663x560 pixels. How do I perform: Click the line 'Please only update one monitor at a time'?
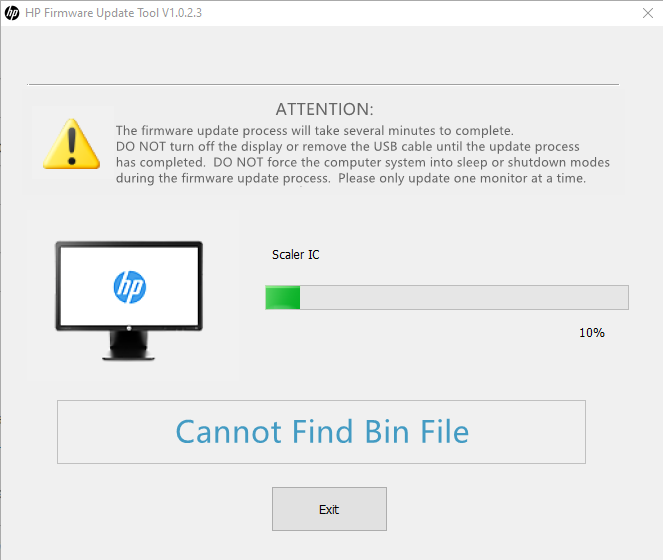point(462,178)
